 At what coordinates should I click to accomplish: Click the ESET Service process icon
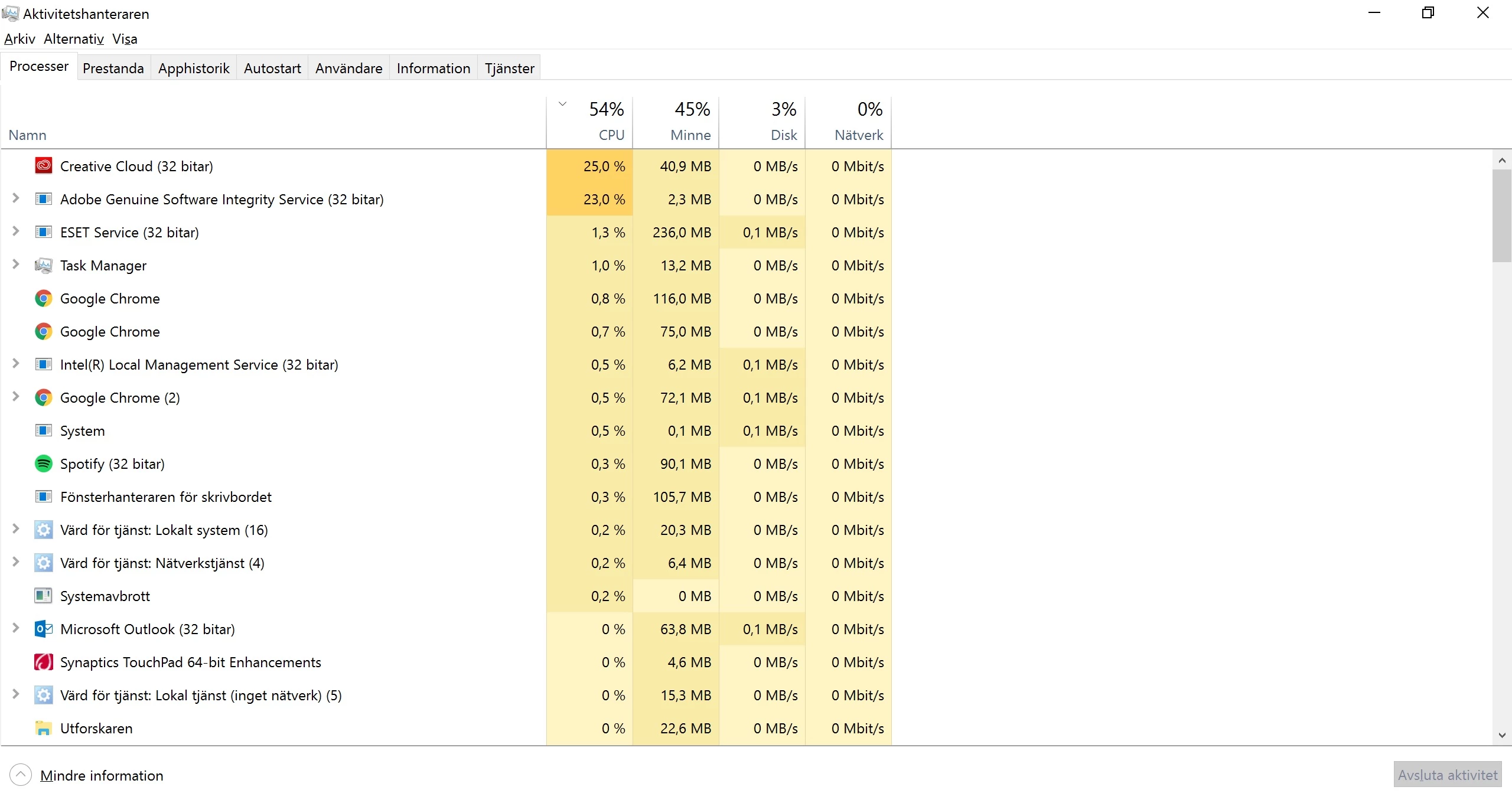click(x=43, y=232)
